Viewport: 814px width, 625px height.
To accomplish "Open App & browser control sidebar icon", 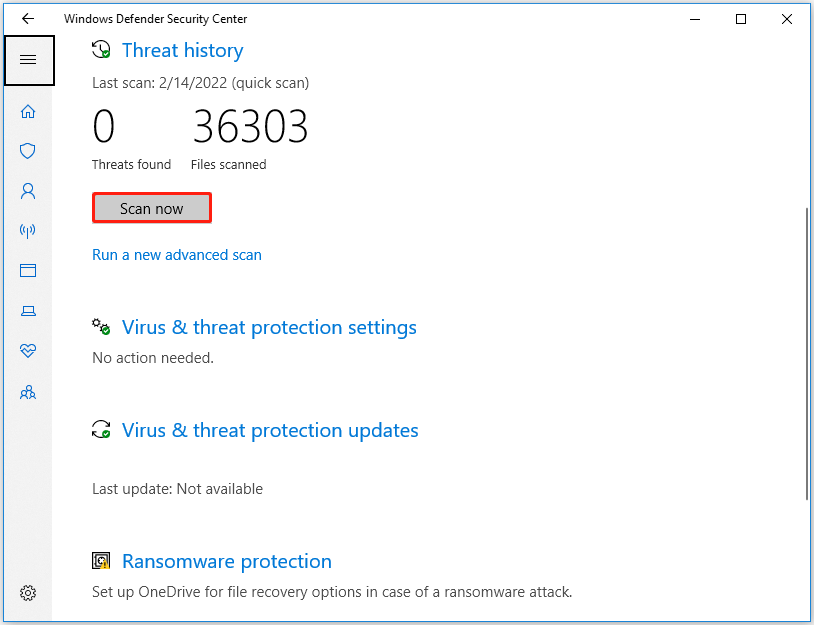I will click(27, 270).
